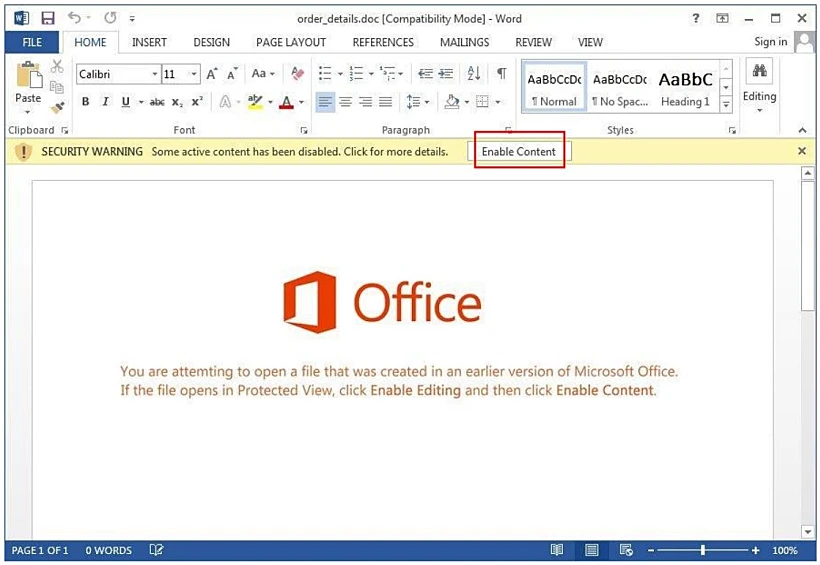Click the Cut scissors icon
This screenshot has width=820, height=565.
[x=57, y=67]
